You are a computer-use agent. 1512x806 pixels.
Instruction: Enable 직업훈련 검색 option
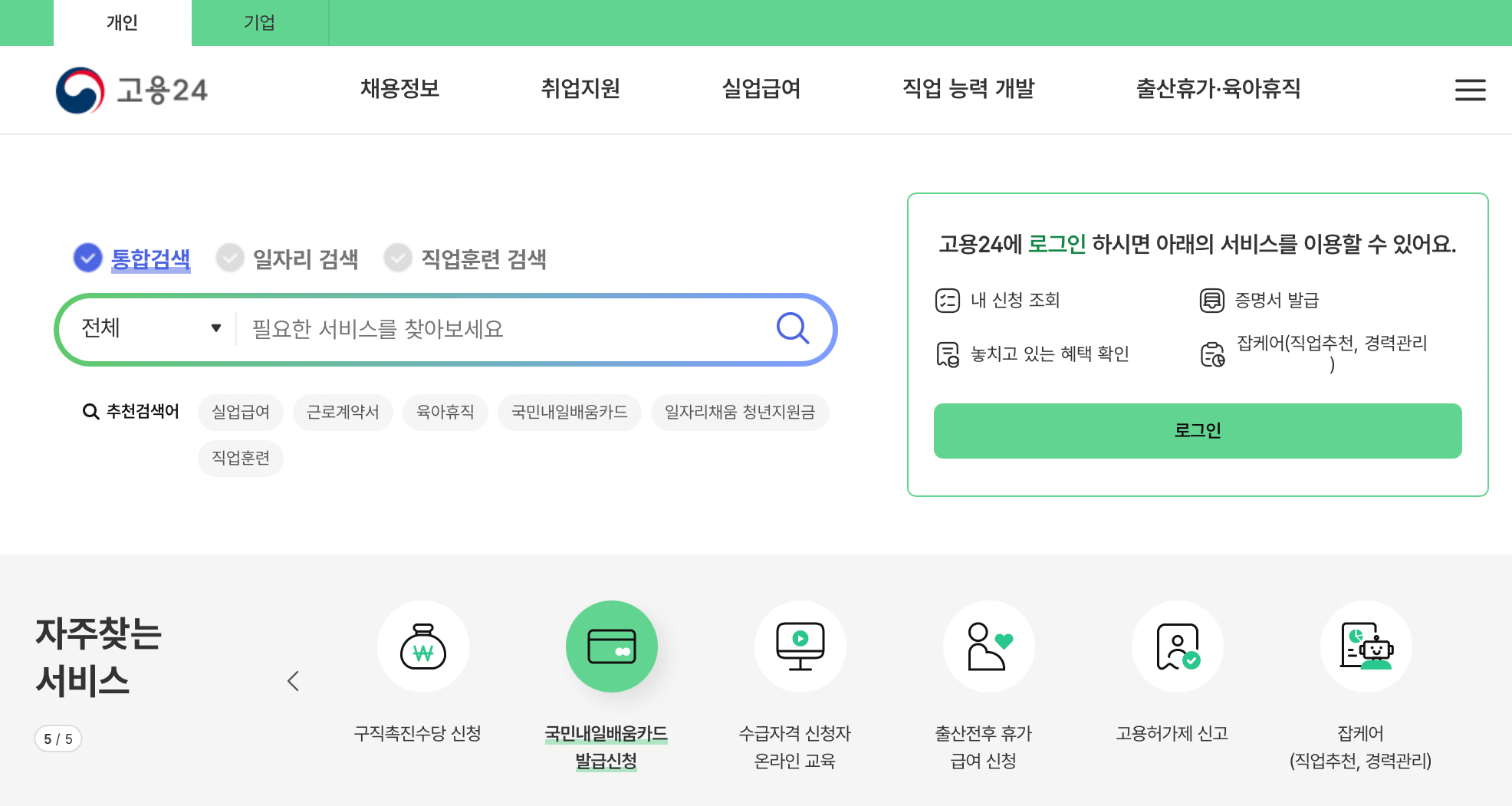tap(397, 258)
